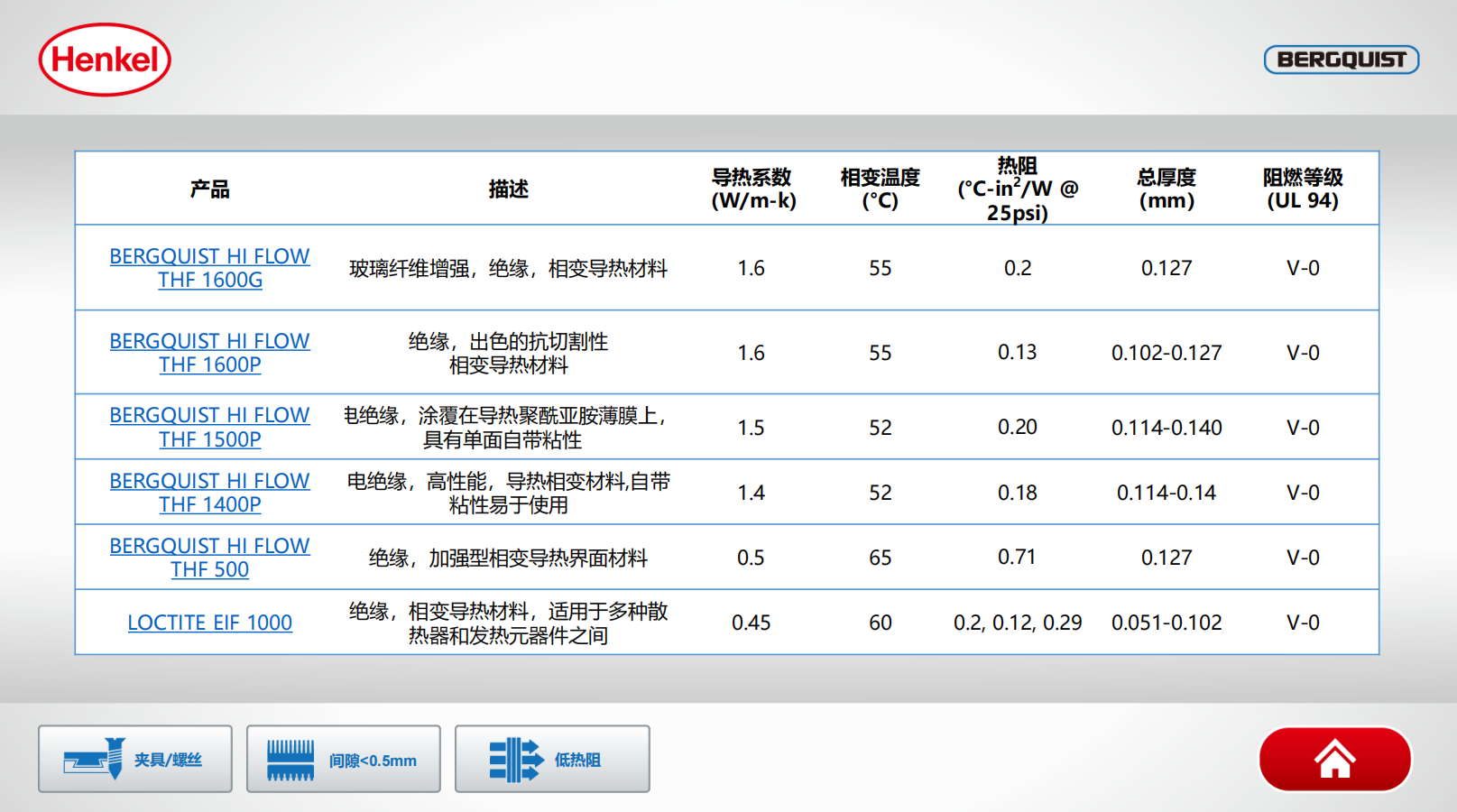Click the Henkel logo
Screen dimensions: 1457x812
[x=105, y=60]
